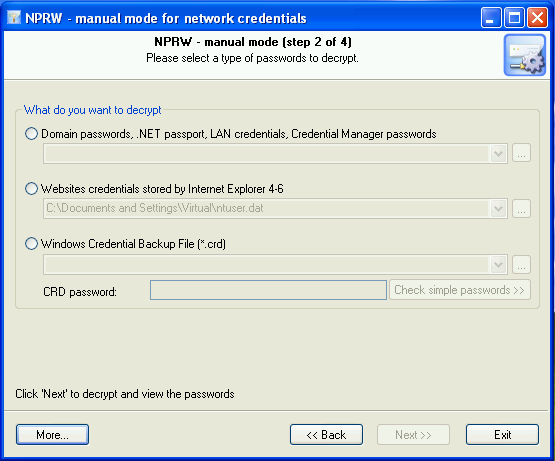Click the Next >> button
This screenshot has height=461, width=555.
(413, 434)
